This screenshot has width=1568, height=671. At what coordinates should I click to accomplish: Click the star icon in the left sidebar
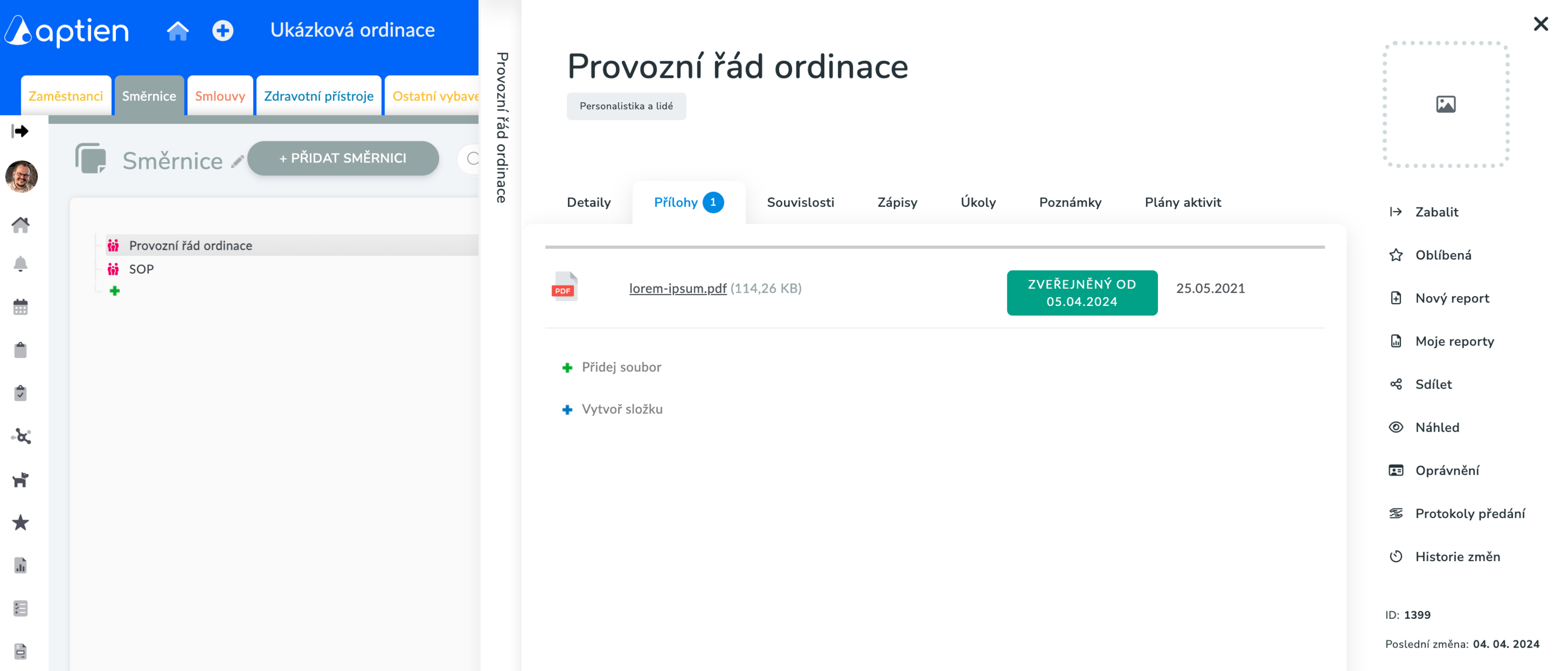coord(21,522)
